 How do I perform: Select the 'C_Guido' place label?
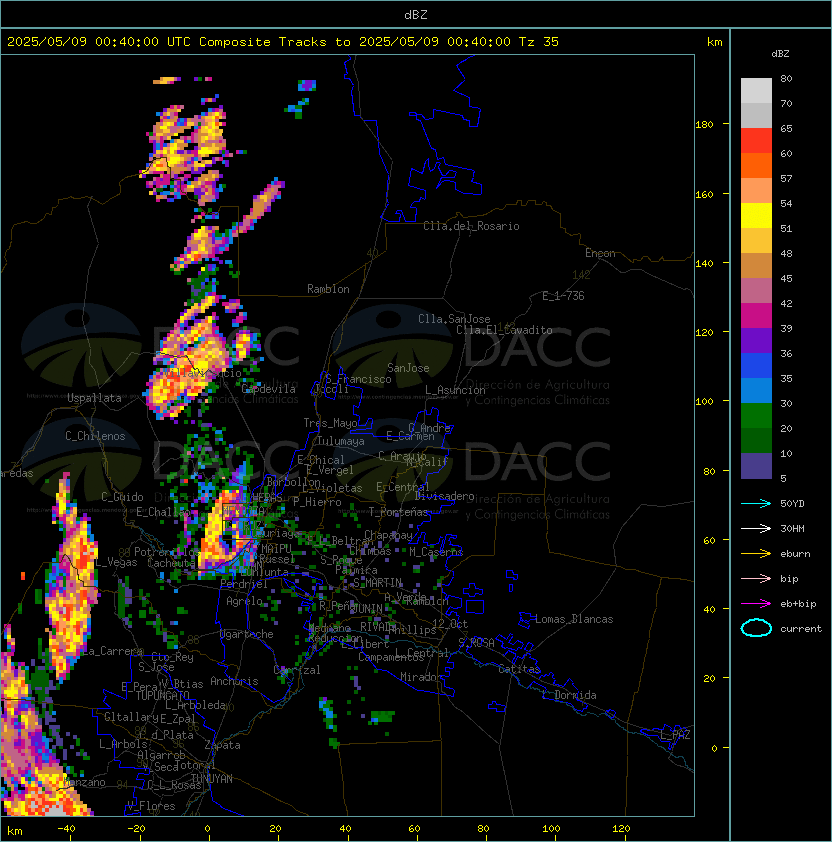[122, 497]
